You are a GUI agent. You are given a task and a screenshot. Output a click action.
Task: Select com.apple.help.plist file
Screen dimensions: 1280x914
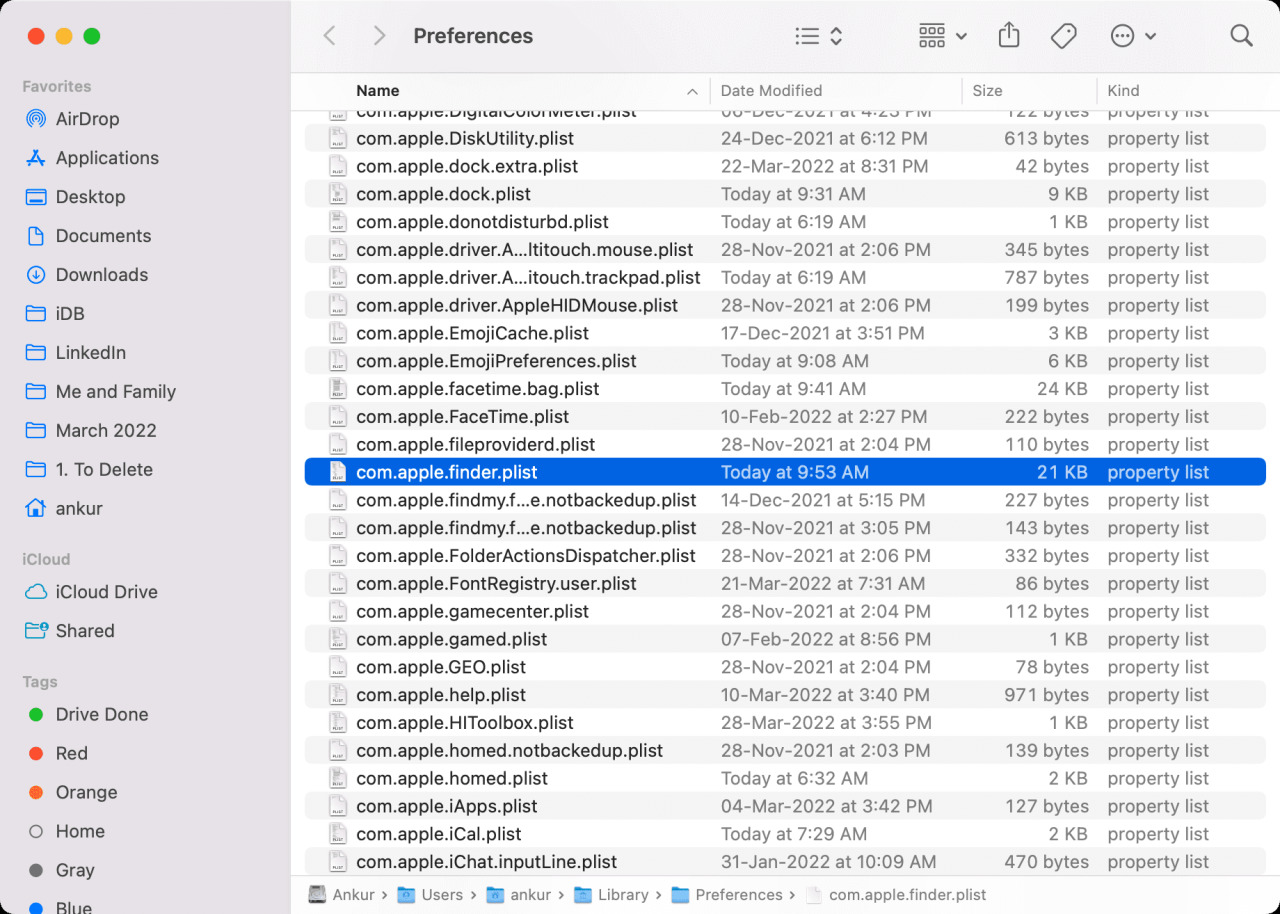(785, 696)
